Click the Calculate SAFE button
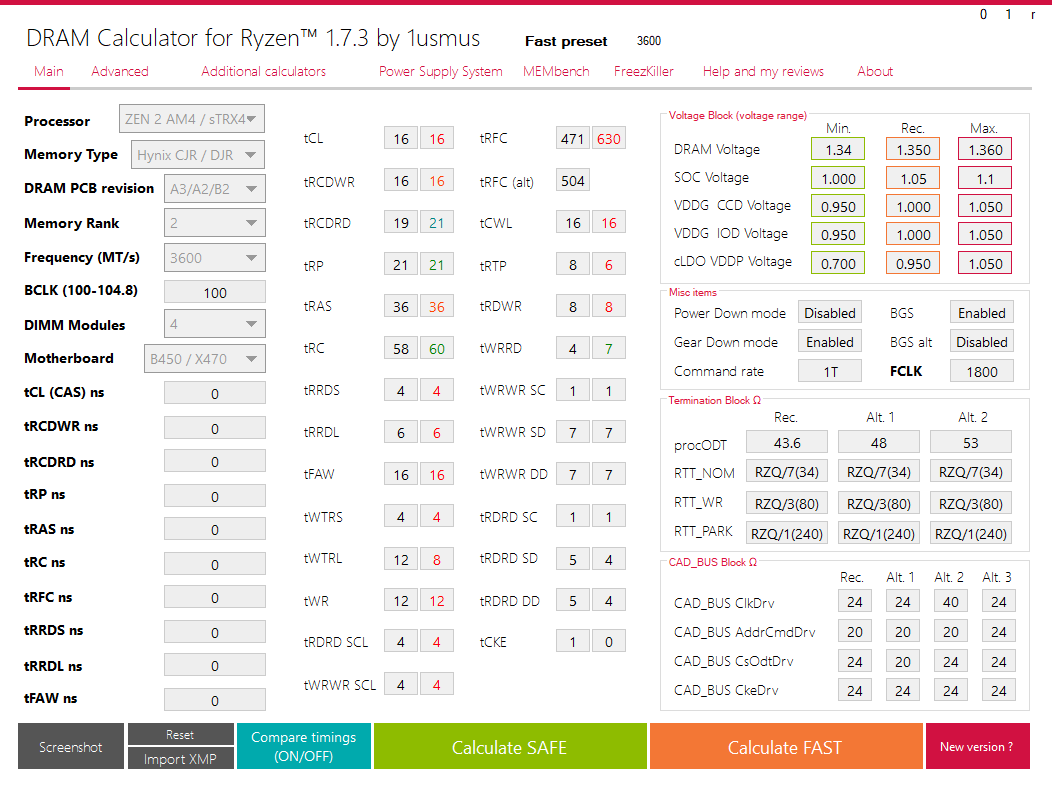Screen dimensions: 1052x791 coord(510,746)
